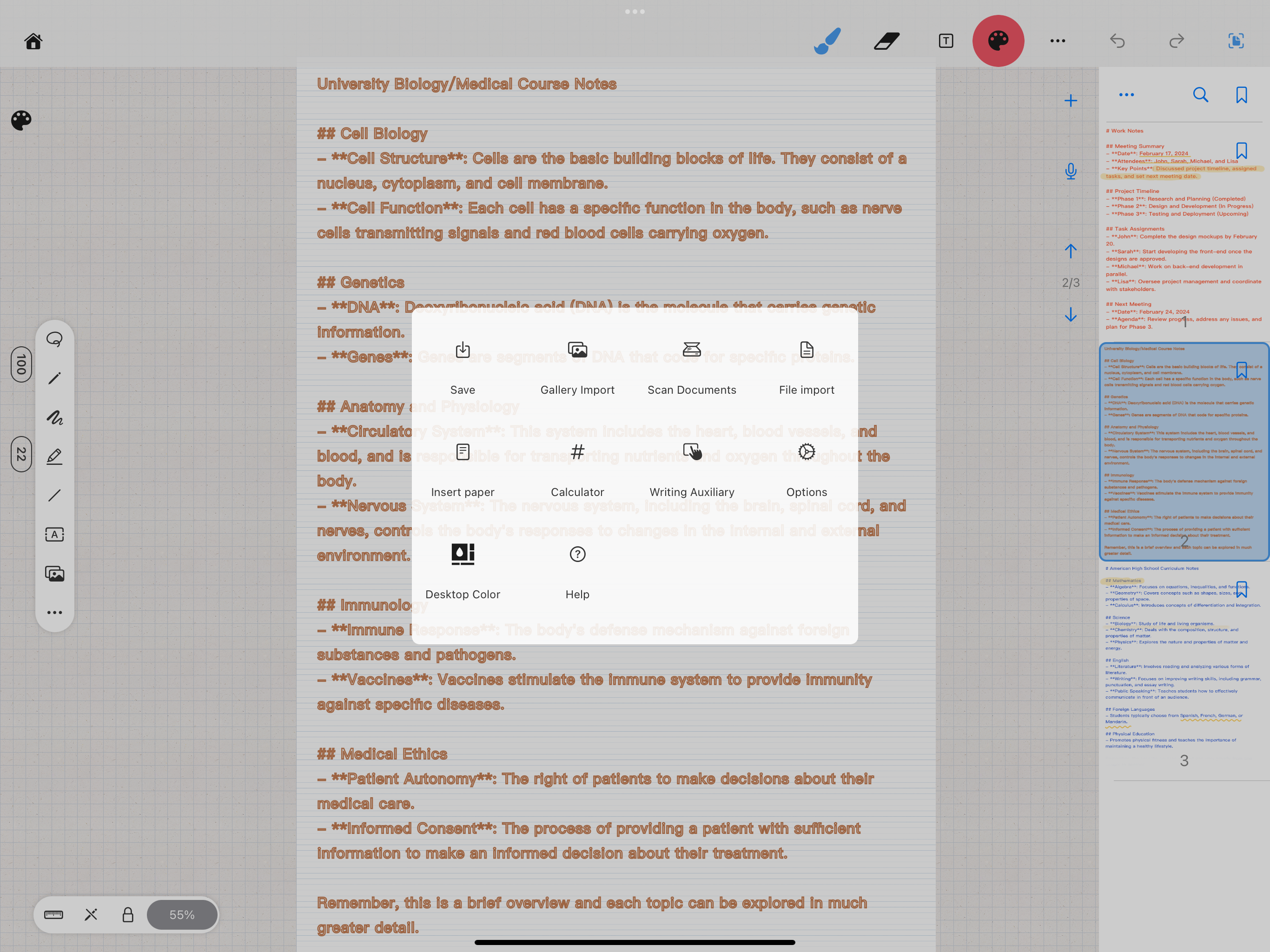
Task: Select the eraser tool
Action: coord(886,41)
